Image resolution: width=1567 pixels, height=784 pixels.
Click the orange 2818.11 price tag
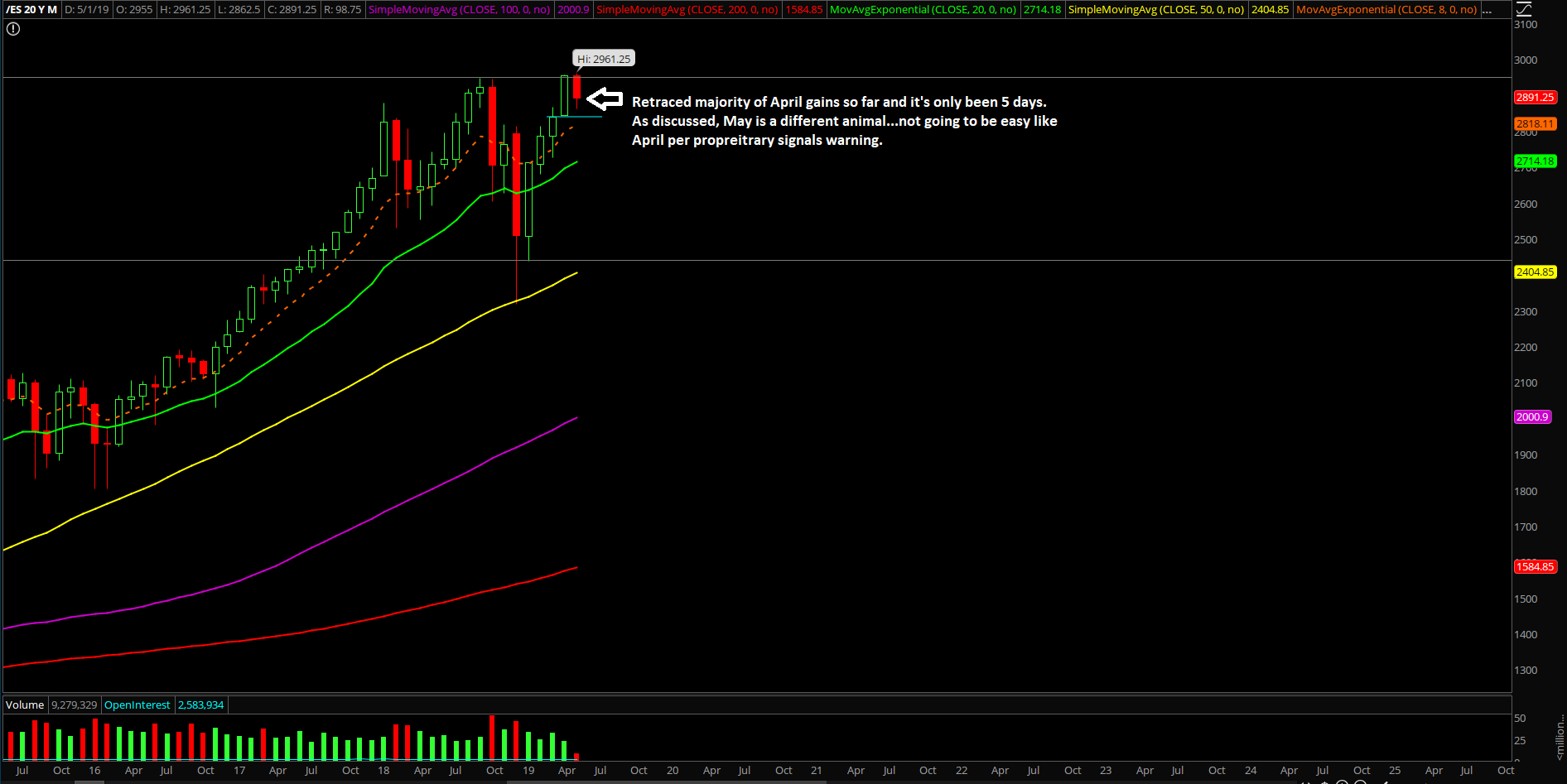point(1535,124)
